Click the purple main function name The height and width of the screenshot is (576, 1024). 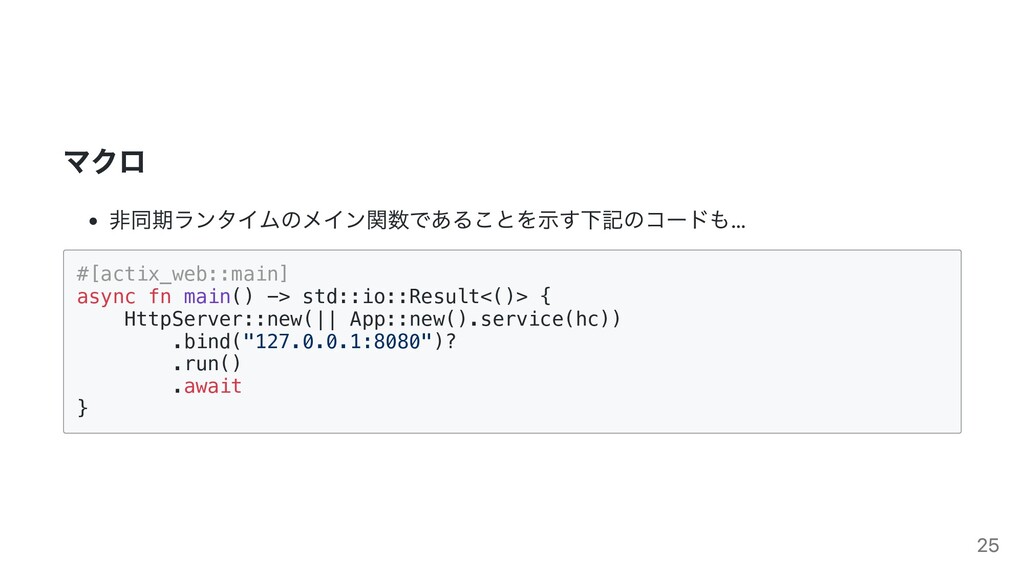pyautogui.click(x=207, y=296)
